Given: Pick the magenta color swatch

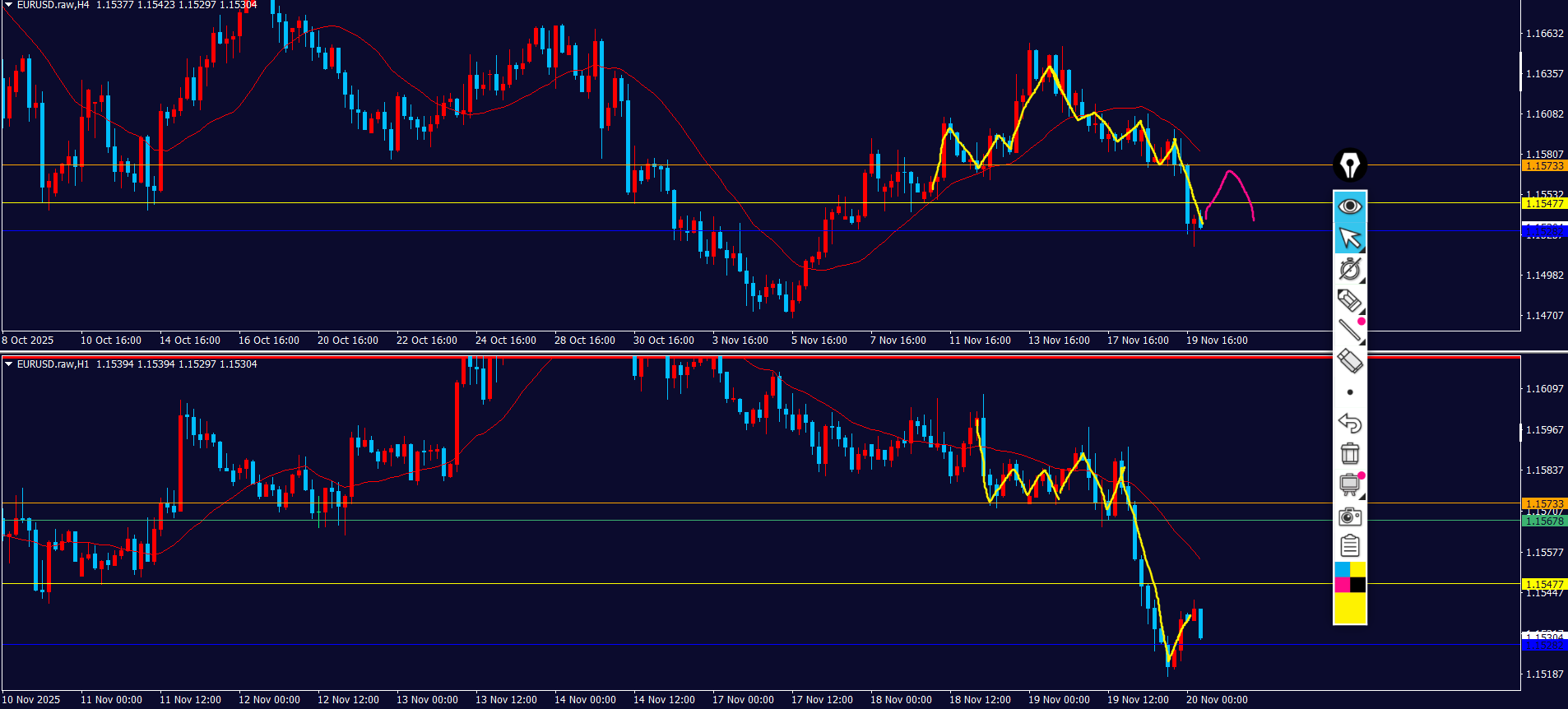Looking at the screenshot, I should (1342, 585).
